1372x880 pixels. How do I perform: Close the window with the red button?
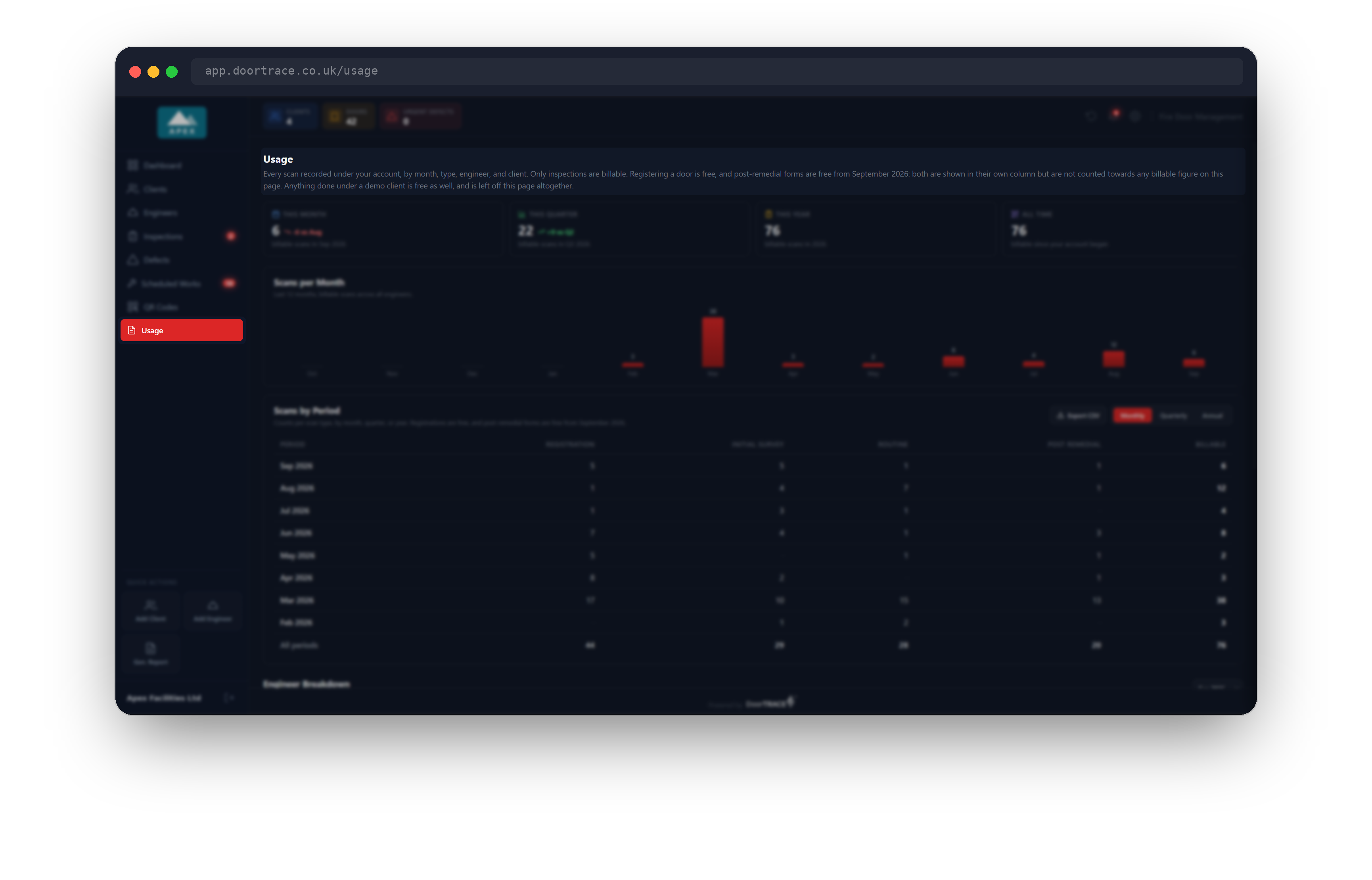click(x=135, y=71)
